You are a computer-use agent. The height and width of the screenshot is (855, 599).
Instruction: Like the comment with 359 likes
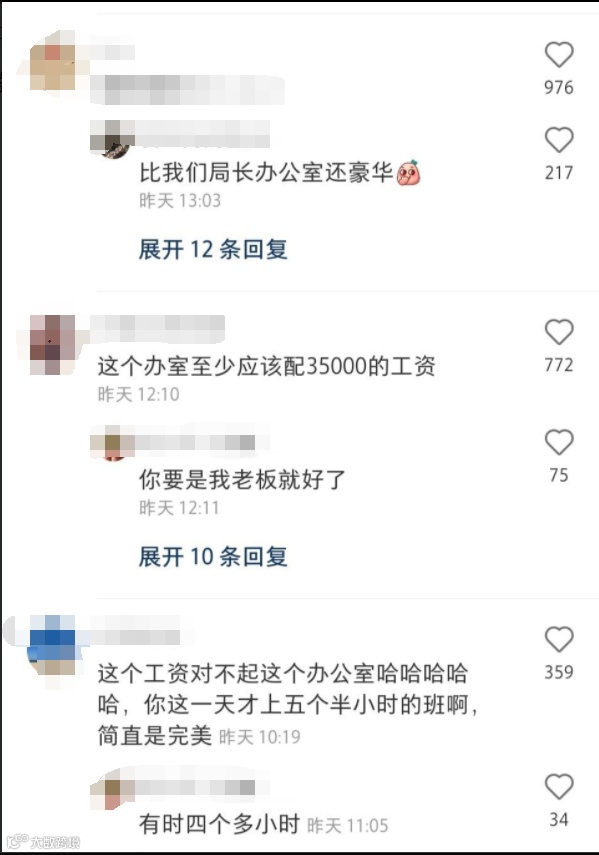[559, 639]
